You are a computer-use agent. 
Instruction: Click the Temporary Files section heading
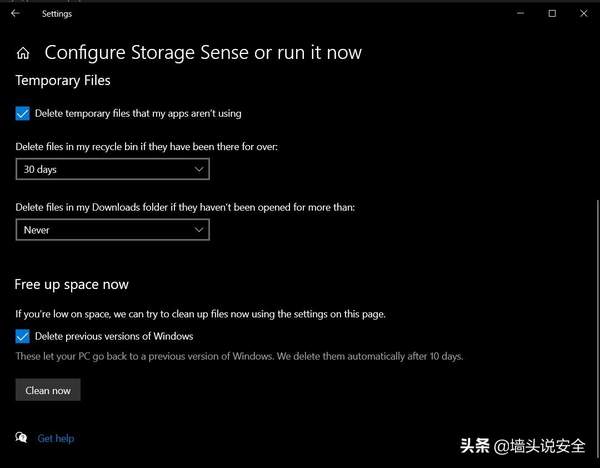pos(63,80)
